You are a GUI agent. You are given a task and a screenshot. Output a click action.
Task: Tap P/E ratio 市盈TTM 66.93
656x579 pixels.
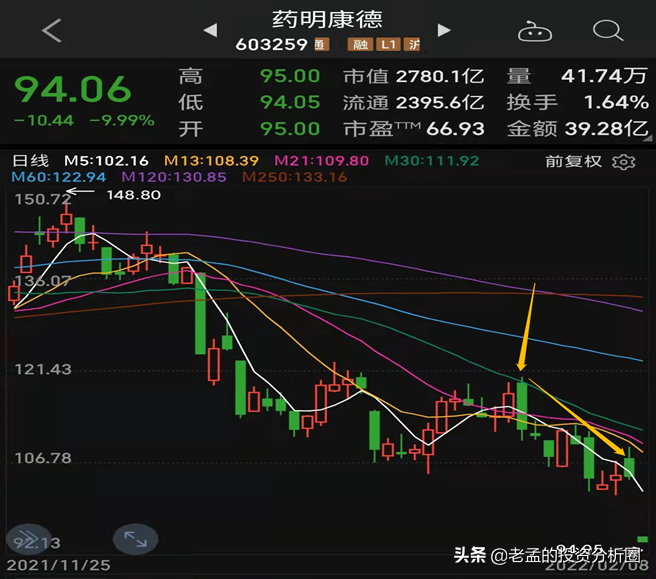coord(414,129)
